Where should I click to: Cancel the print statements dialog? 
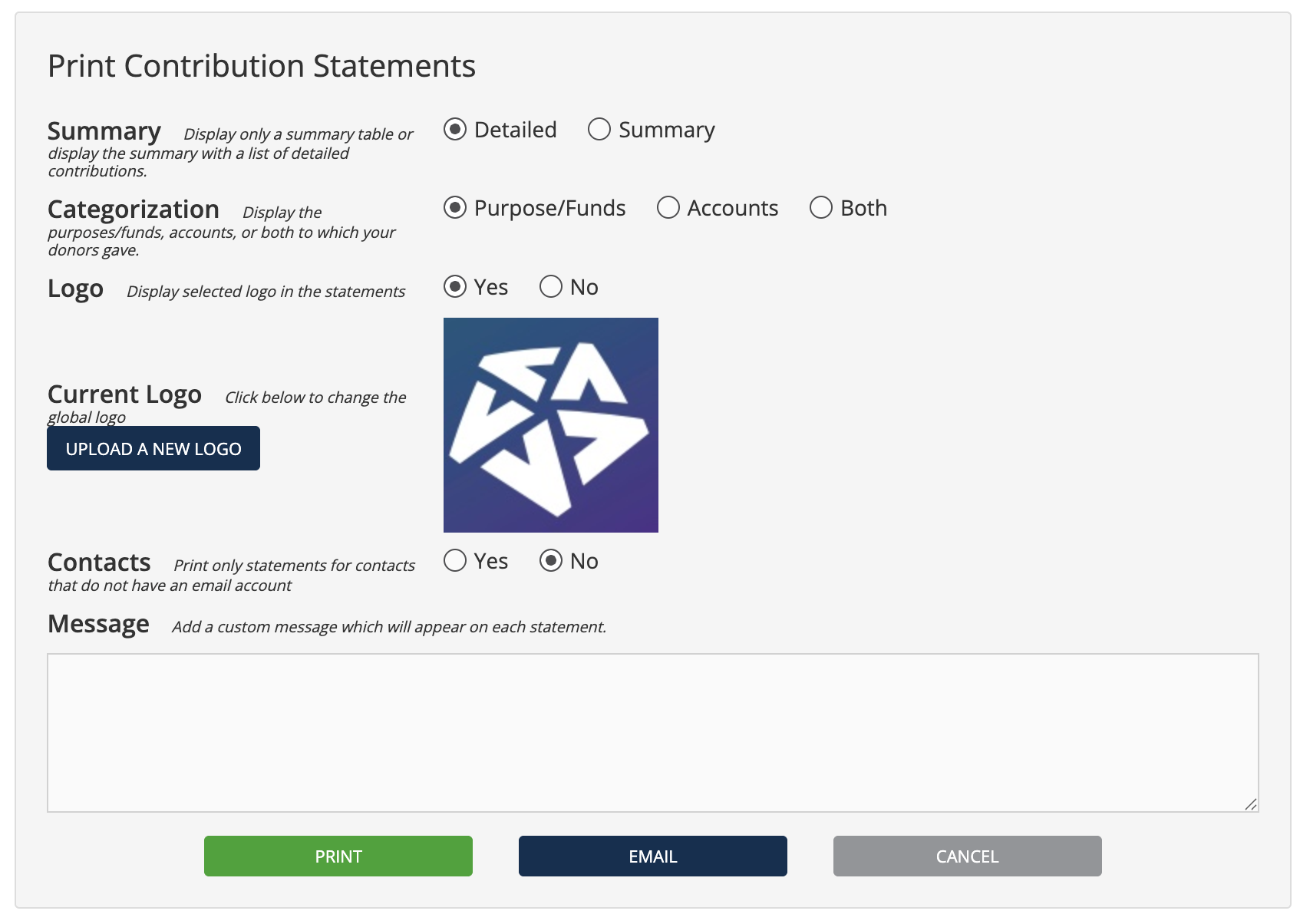click(968, 856)
